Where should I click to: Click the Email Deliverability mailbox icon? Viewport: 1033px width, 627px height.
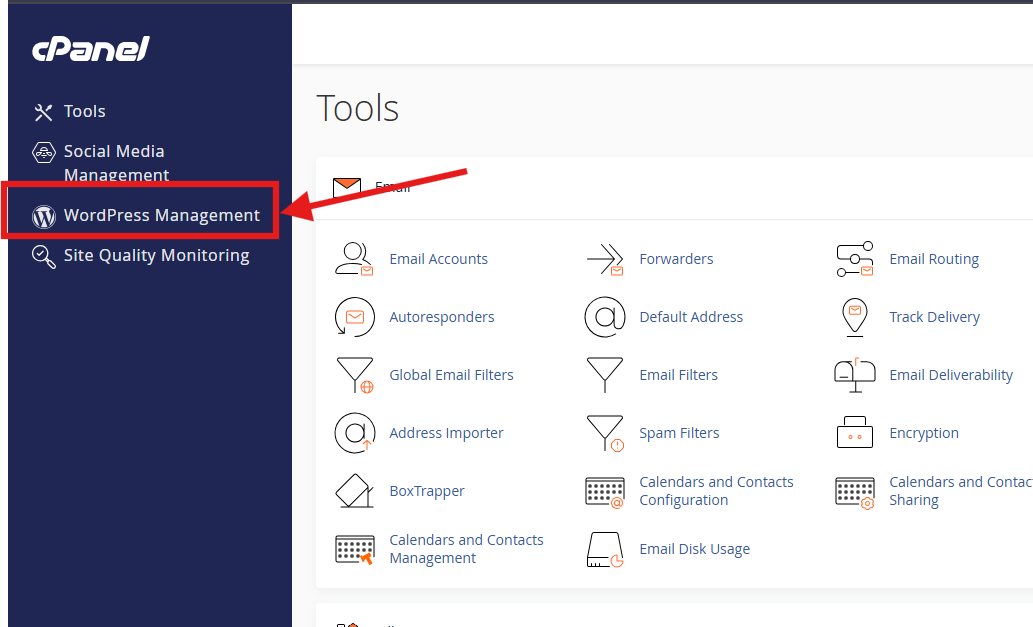tap(854, 375)
